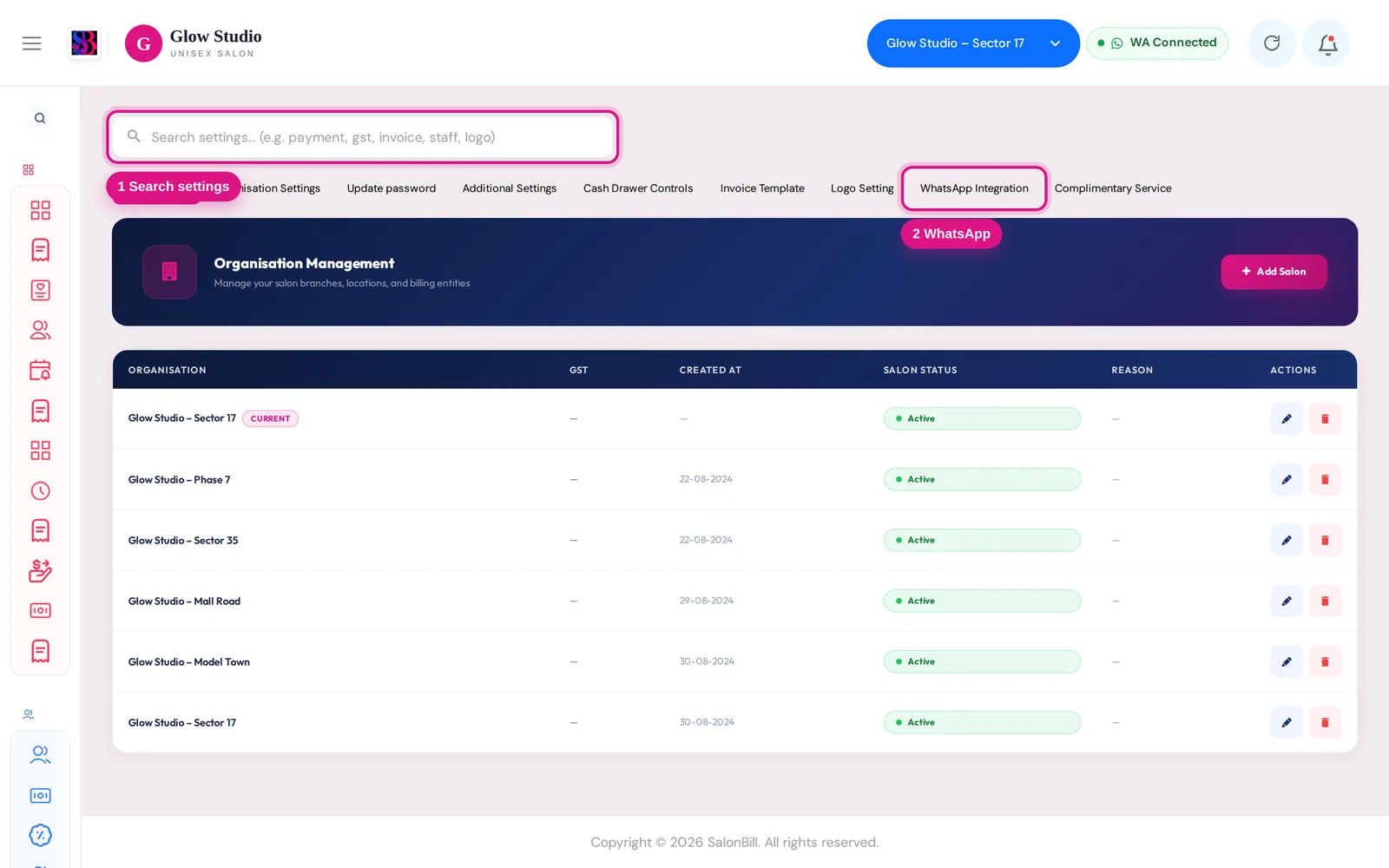Switch to the WhatsApp Integration tab

tap(974, 188)
